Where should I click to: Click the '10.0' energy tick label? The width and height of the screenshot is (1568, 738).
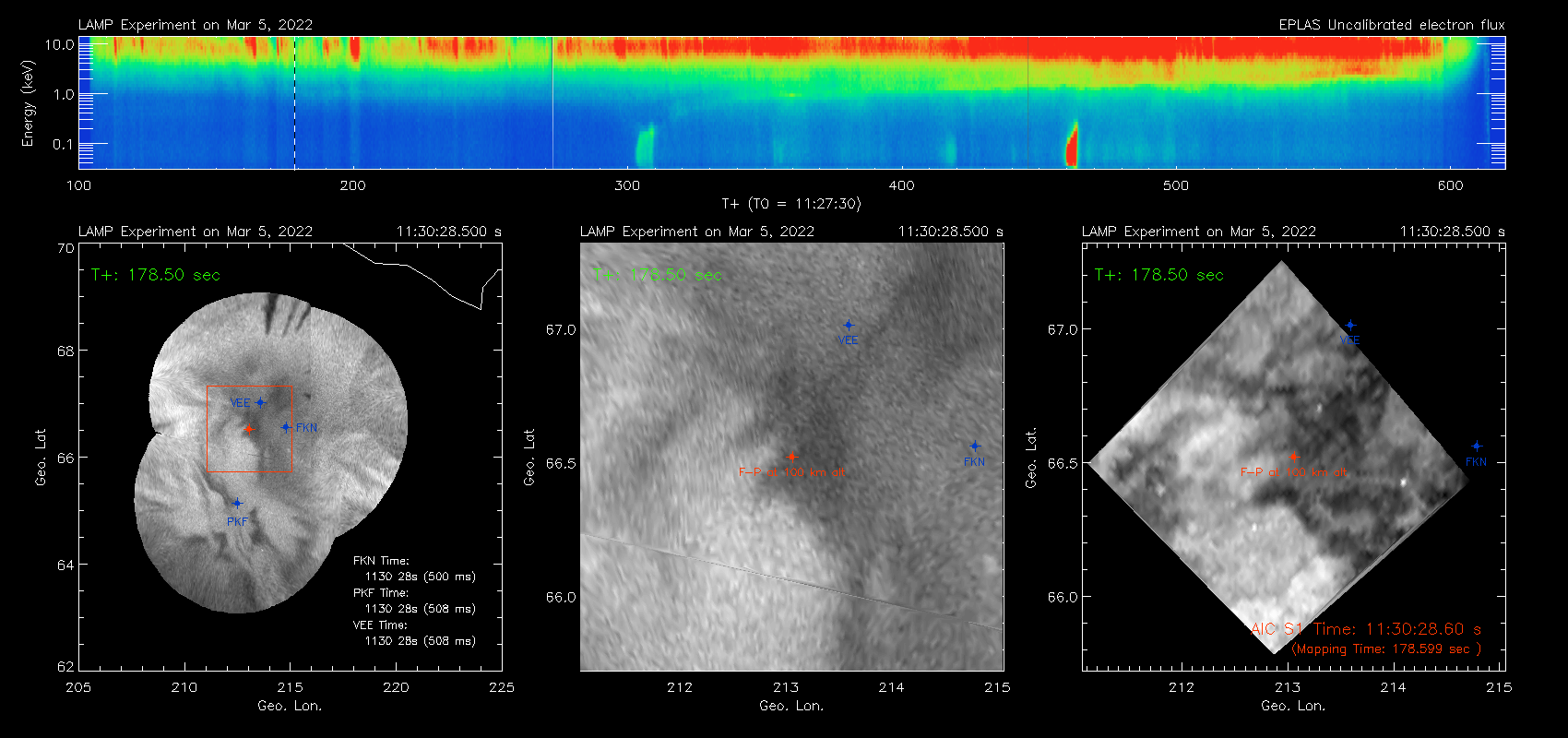coord(59,44)
